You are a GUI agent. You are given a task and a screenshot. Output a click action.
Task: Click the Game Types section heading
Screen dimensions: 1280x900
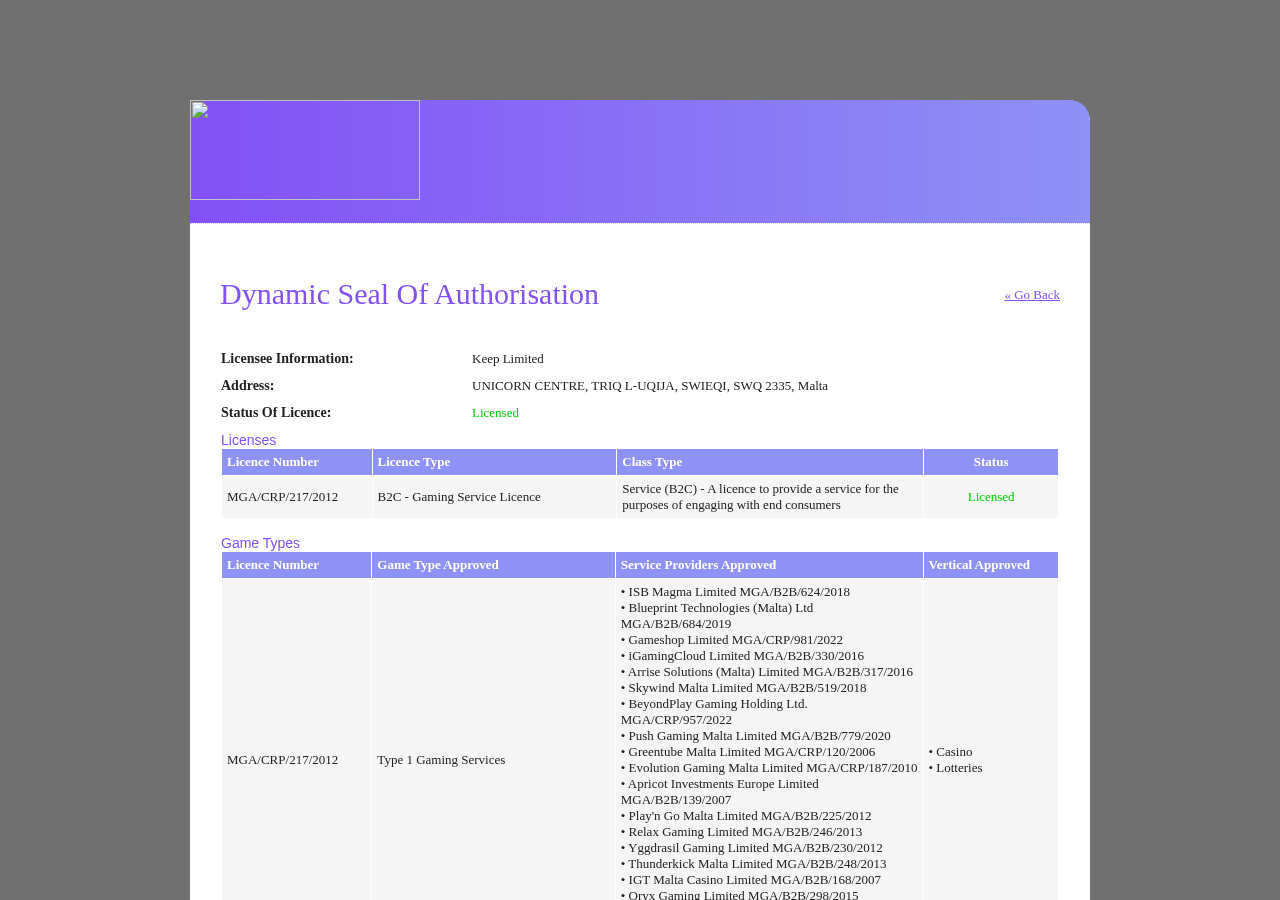260,543
